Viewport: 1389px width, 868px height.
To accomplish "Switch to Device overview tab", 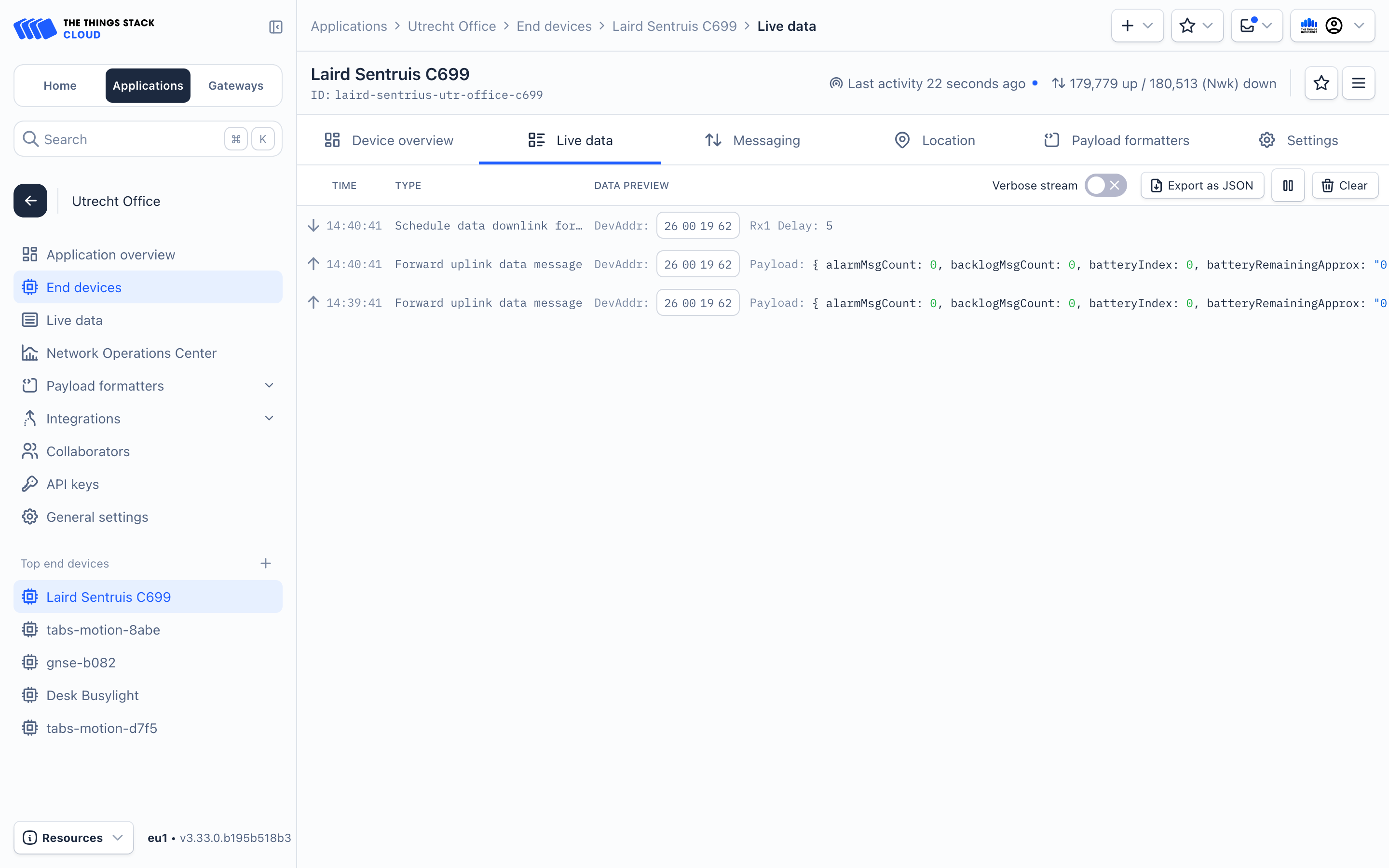I will (389, 140).
